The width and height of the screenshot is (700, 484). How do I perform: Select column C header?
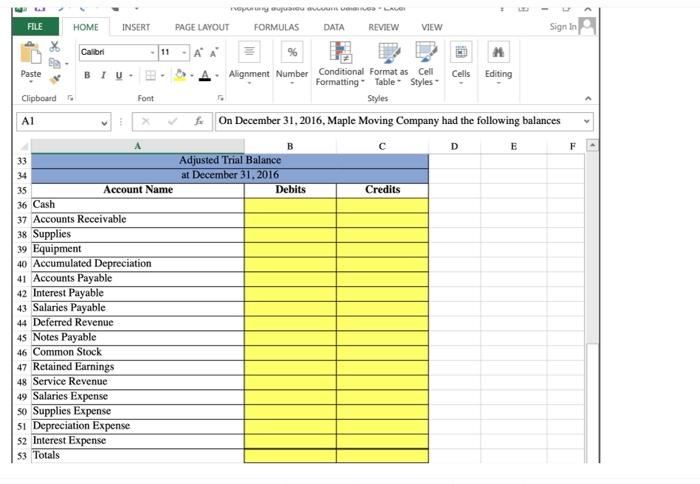tap(382, 146)
